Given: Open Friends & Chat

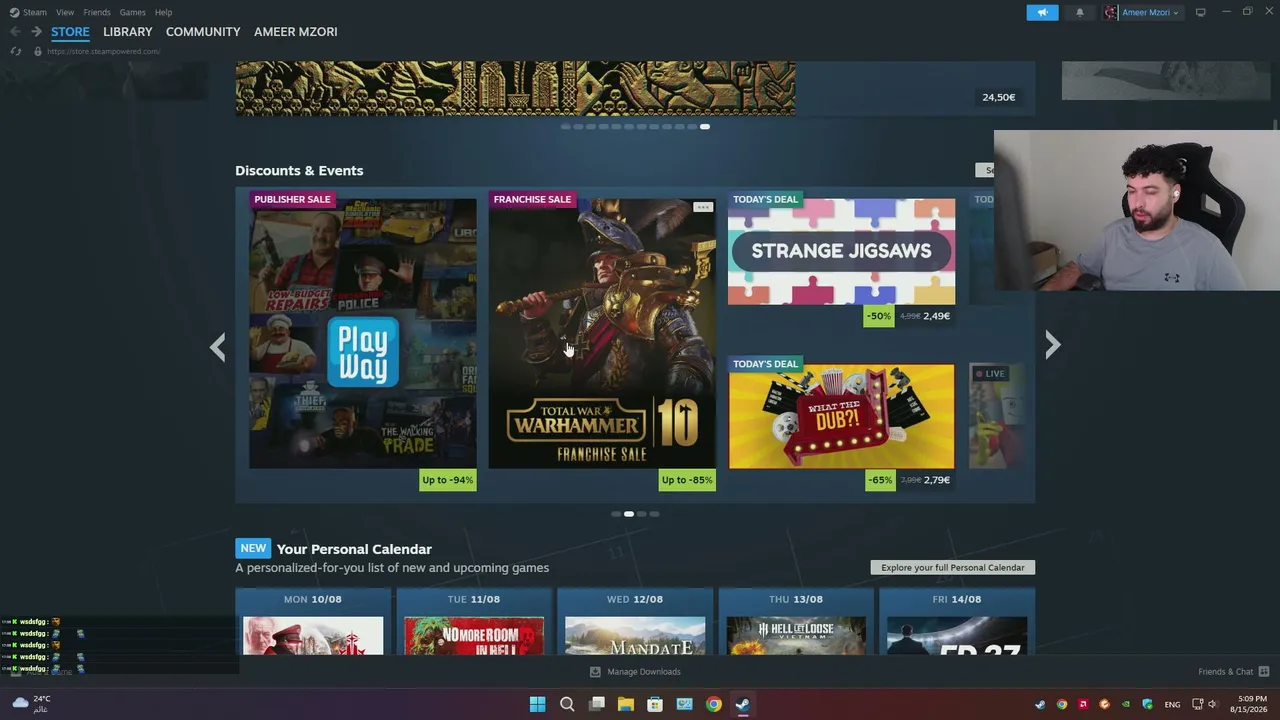Looking at the screenshot, I should click(x=1233, y=672).
